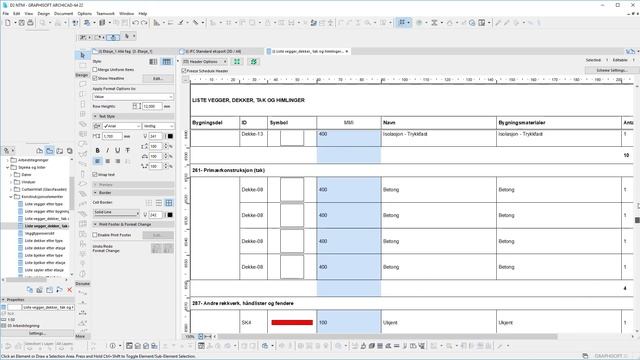Switch Navigator to Project Map icon
The width and height of the screenshot is (640, 360).
pyautogui.click(x=39, y=151)
